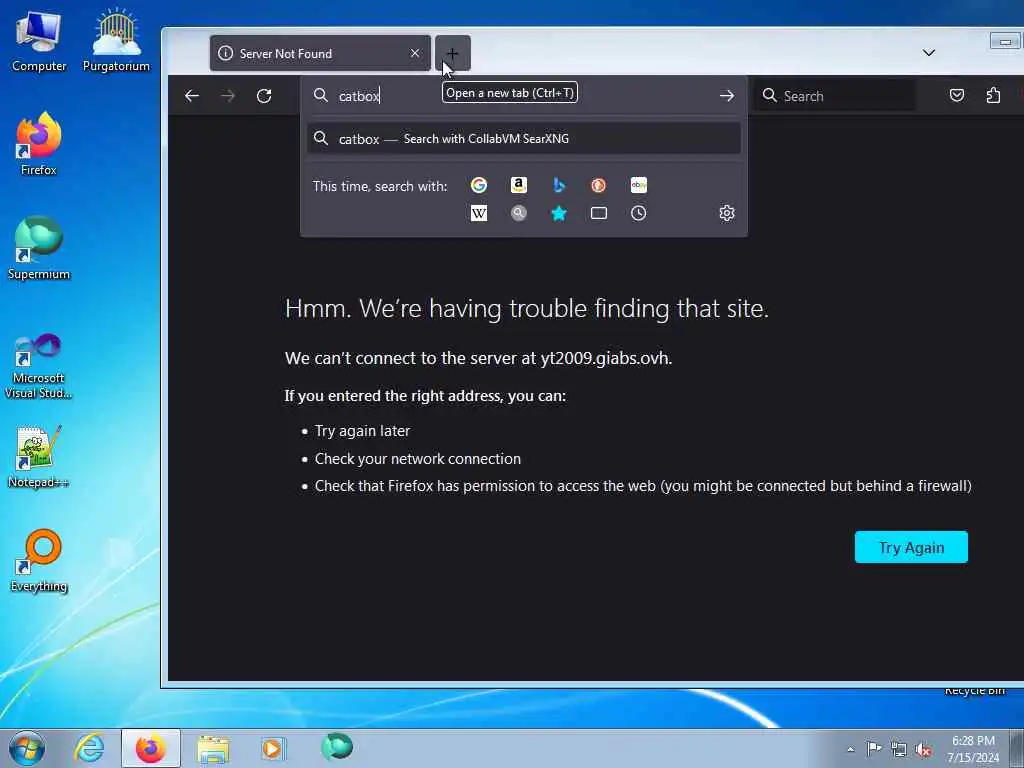Screen dimensions: 1024x768
Task: Search this time with Bing
Action: tap(558, 185)
